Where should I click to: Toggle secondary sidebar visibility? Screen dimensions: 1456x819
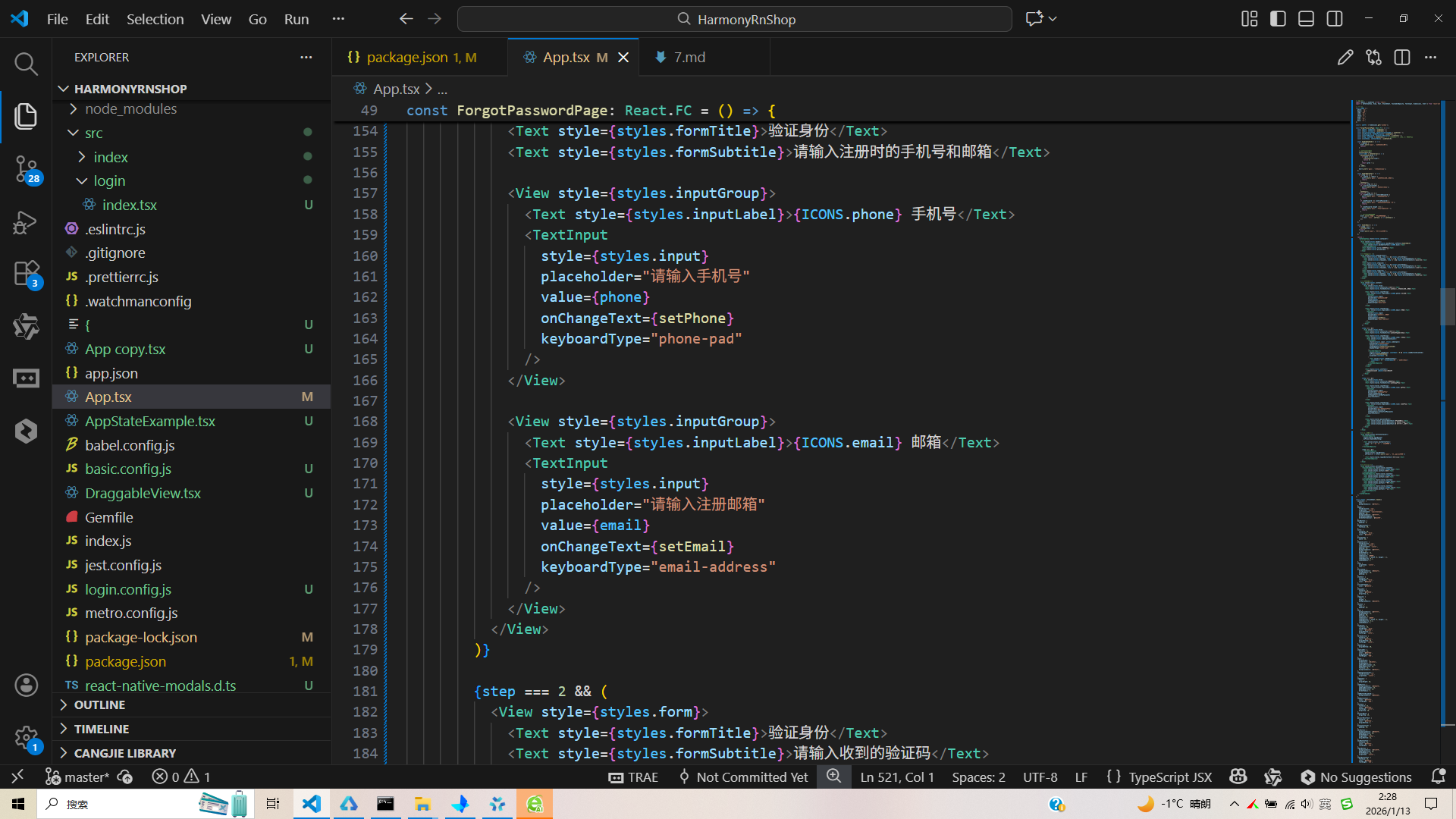pyautogui.click(x=1335, y=19)
